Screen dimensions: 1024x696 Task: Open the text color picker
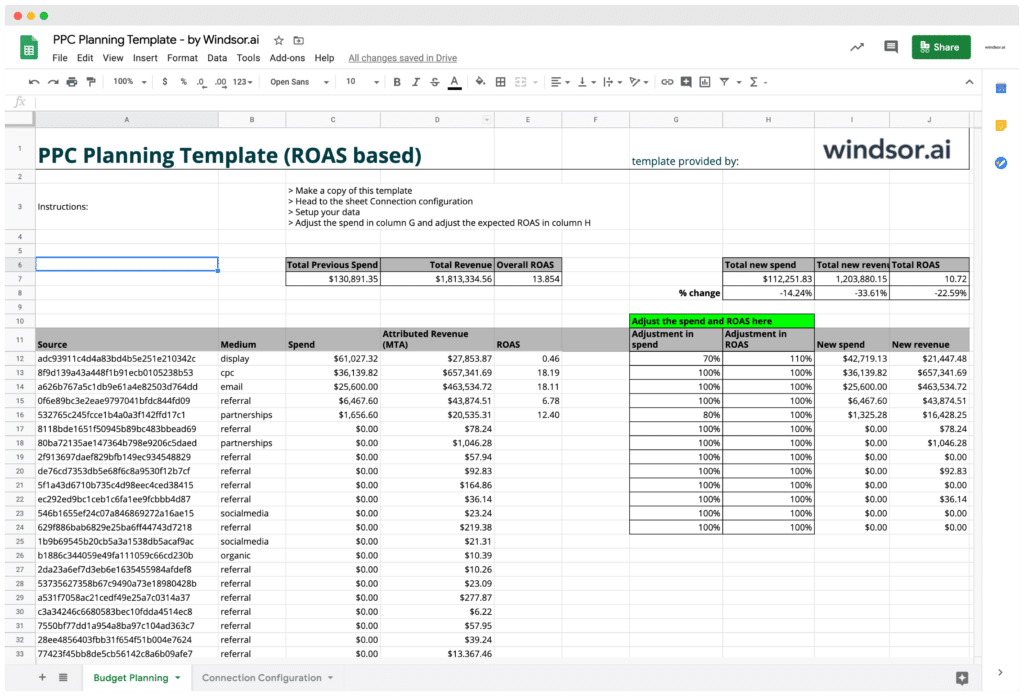[x=455, y=82]
